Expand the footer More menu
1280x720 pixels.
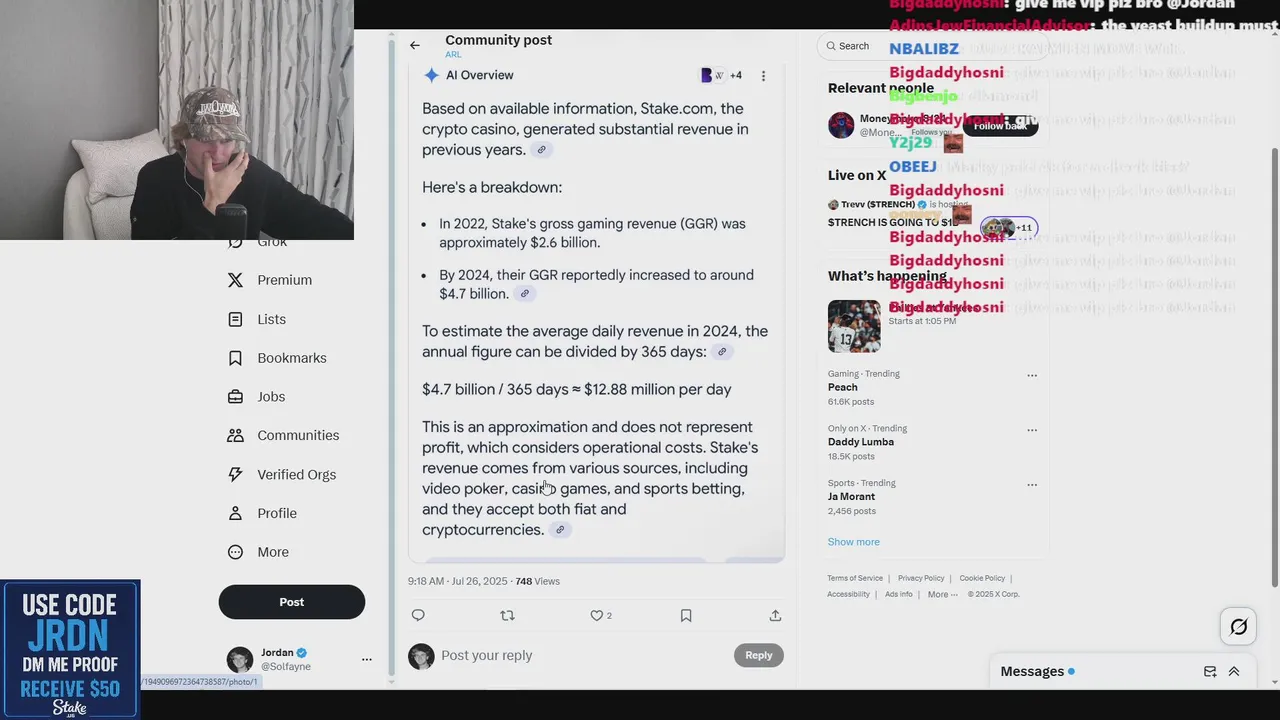pyautogui.click(x=942, y=594)
